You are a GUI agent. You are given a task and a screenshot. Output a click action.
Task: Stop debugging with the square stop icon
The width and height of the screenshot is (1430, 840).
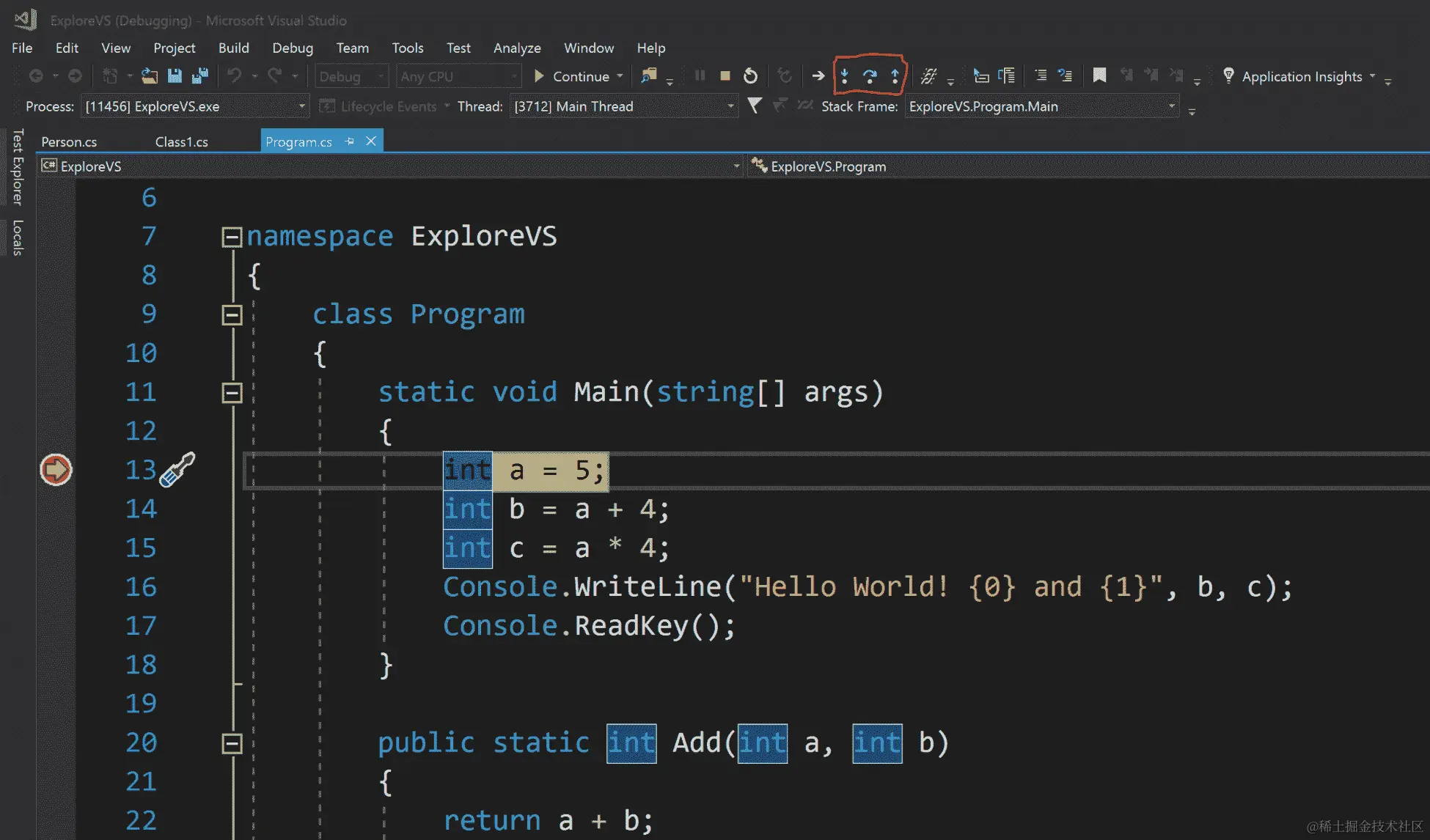pyautogui.click(x=725, y=75)
